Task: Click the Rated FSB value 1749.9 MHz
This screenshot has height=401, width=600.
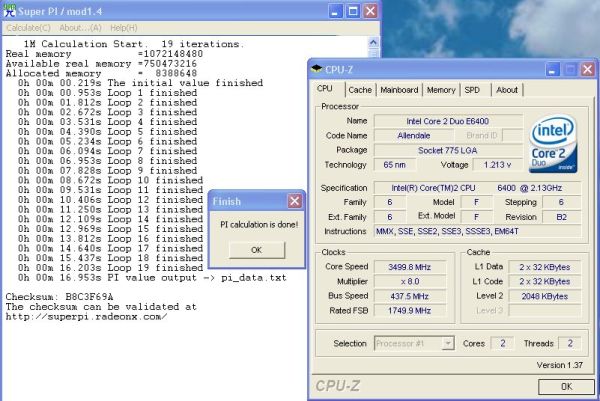Action: (410, 311)
